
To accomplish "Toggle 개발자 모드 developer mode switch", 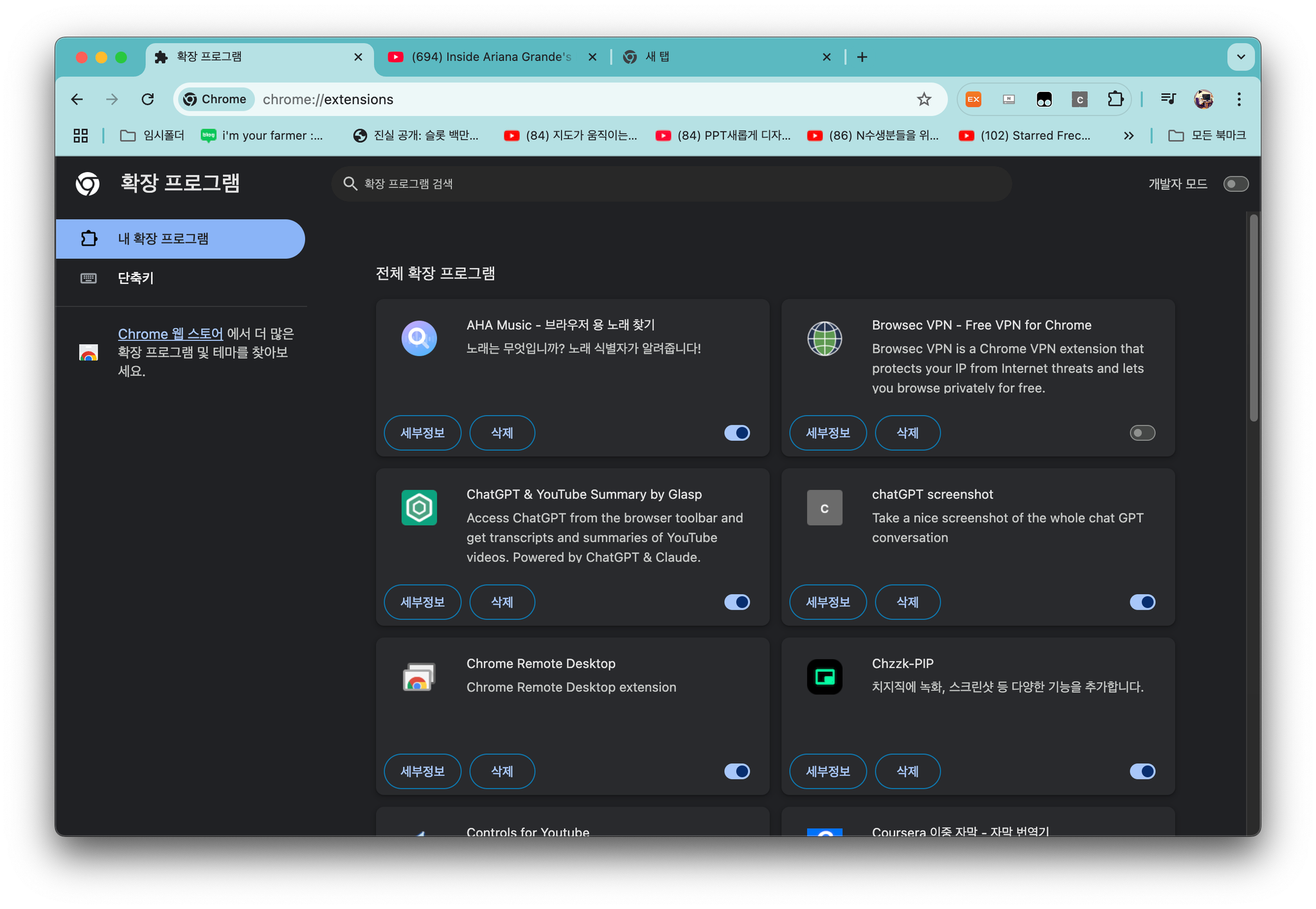I will pos(1235,184).
